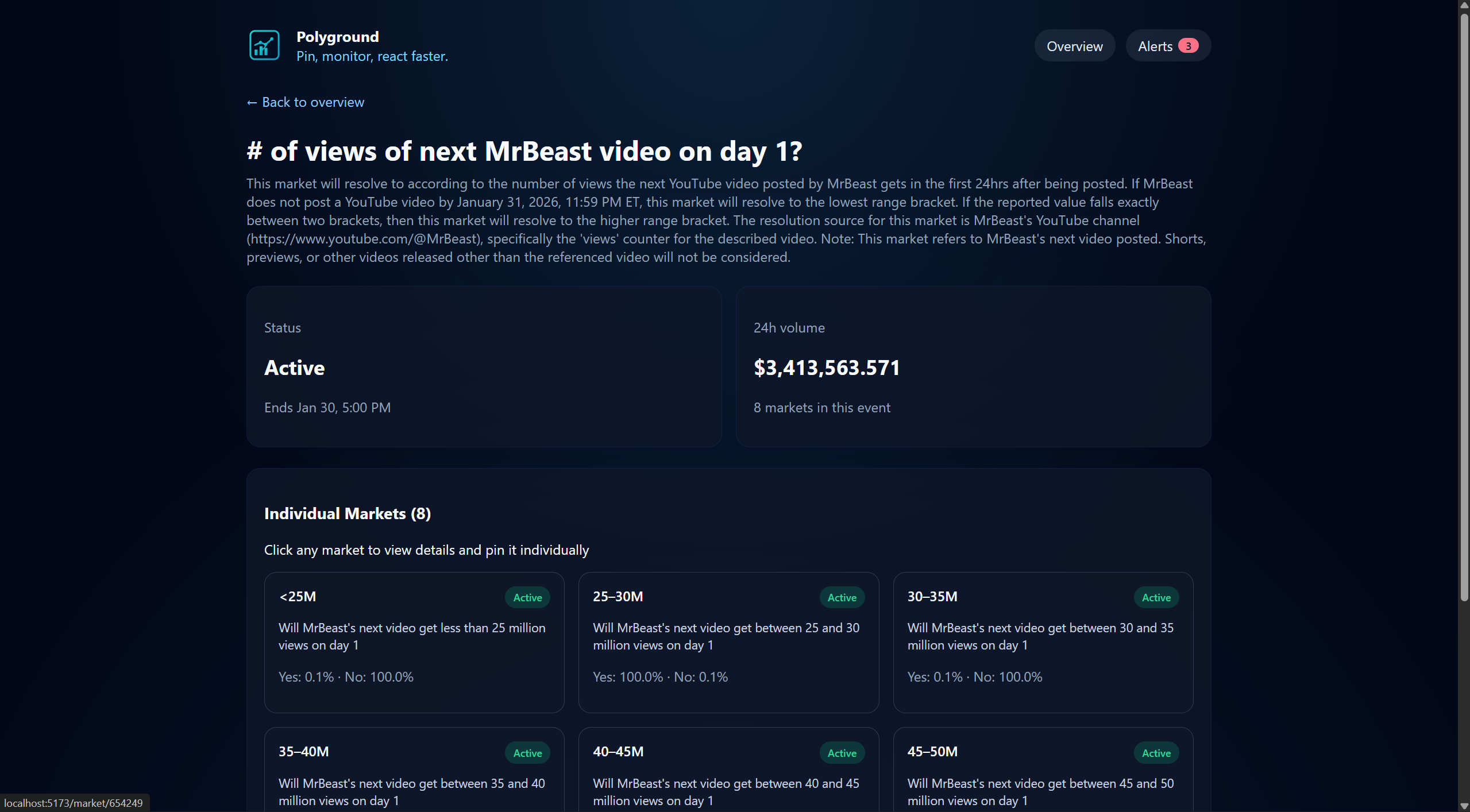Open the Overview tab

tap(1074, 46)
